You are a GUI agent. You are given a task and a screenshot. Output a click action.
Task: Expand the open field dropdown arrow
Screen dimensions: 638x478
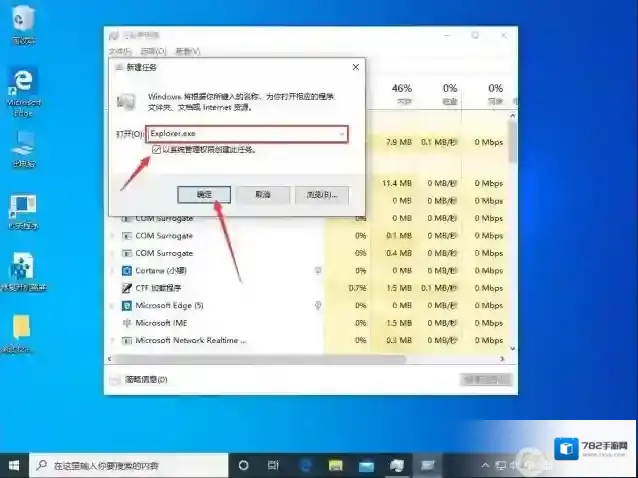342,134
